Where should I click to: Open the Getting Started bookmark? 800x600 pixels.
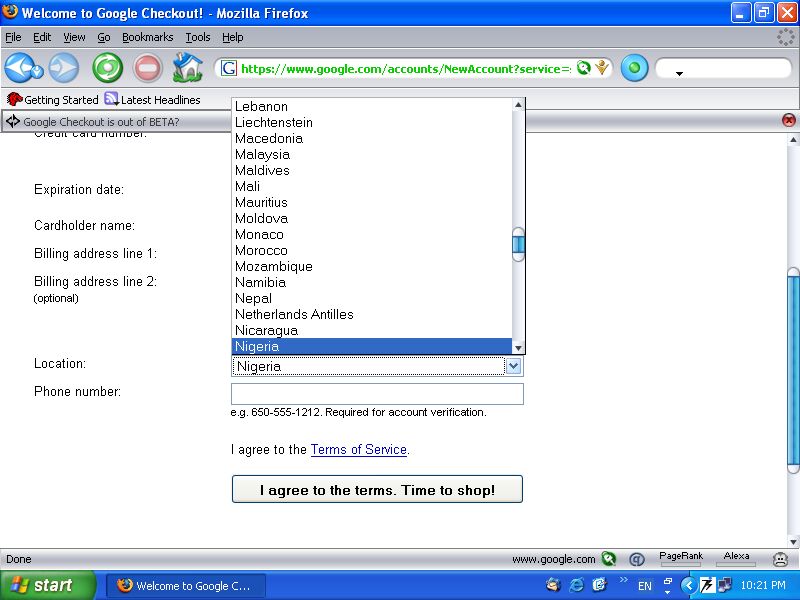click(53, 99)
